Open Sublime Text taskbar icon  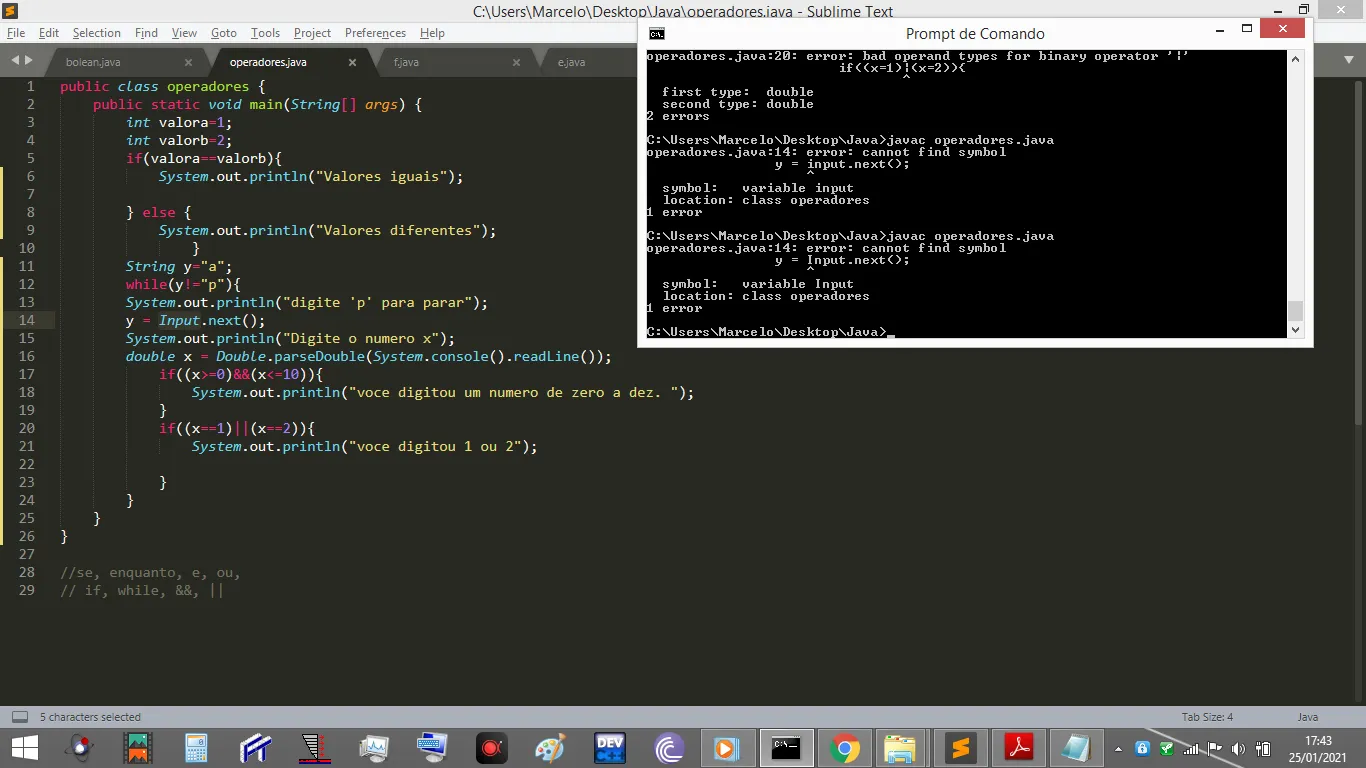point(960,748)
